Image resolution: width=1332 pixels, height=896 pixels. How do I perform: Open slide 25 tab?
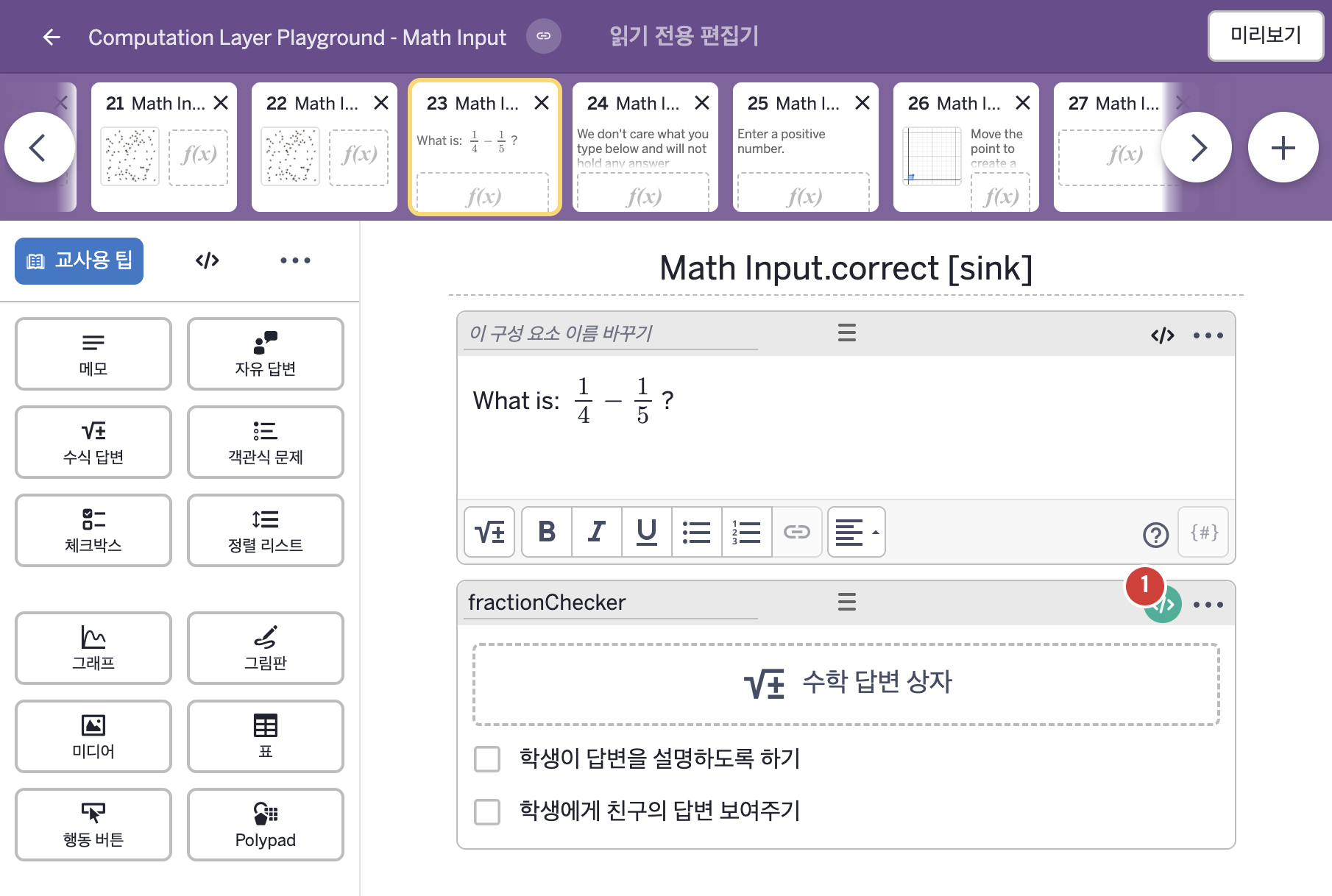(x=805, y=147)
